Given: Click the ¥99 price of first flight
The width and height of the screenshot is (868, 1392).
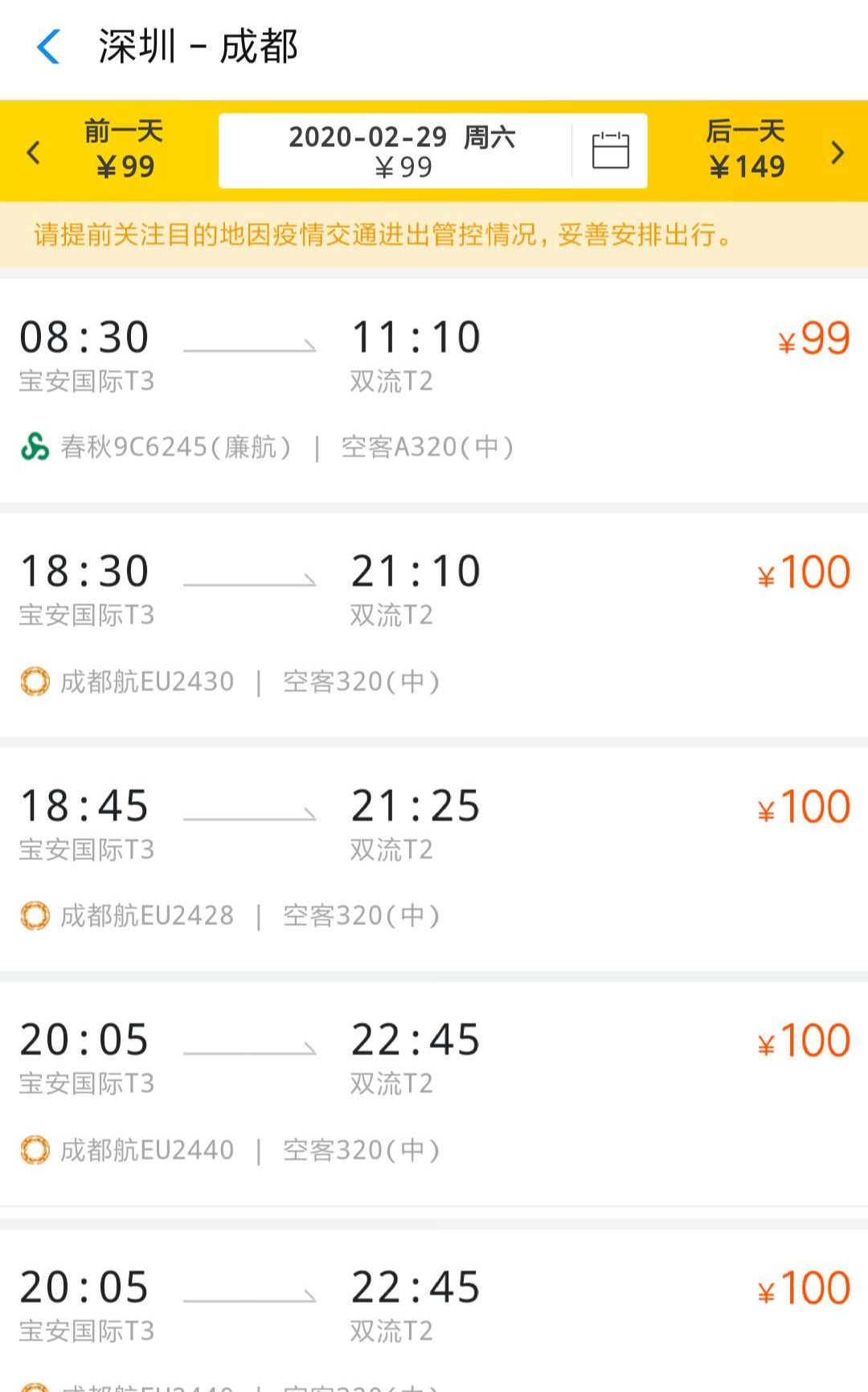Looking at the screenshot, I should click(814, 338).
